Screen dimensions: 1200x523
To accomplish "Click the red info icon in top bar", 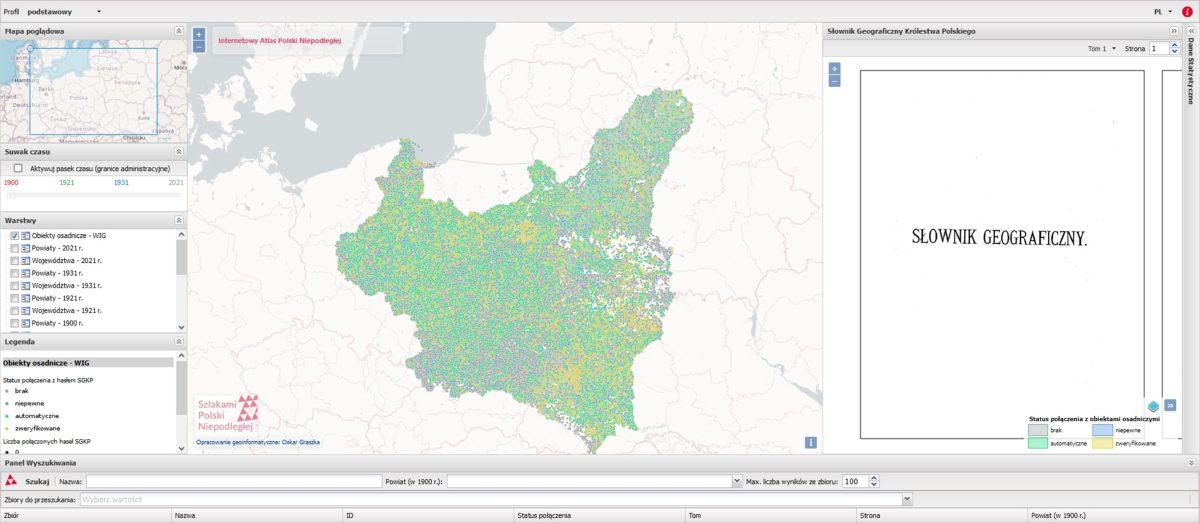I will click(x=1187, y=11).
